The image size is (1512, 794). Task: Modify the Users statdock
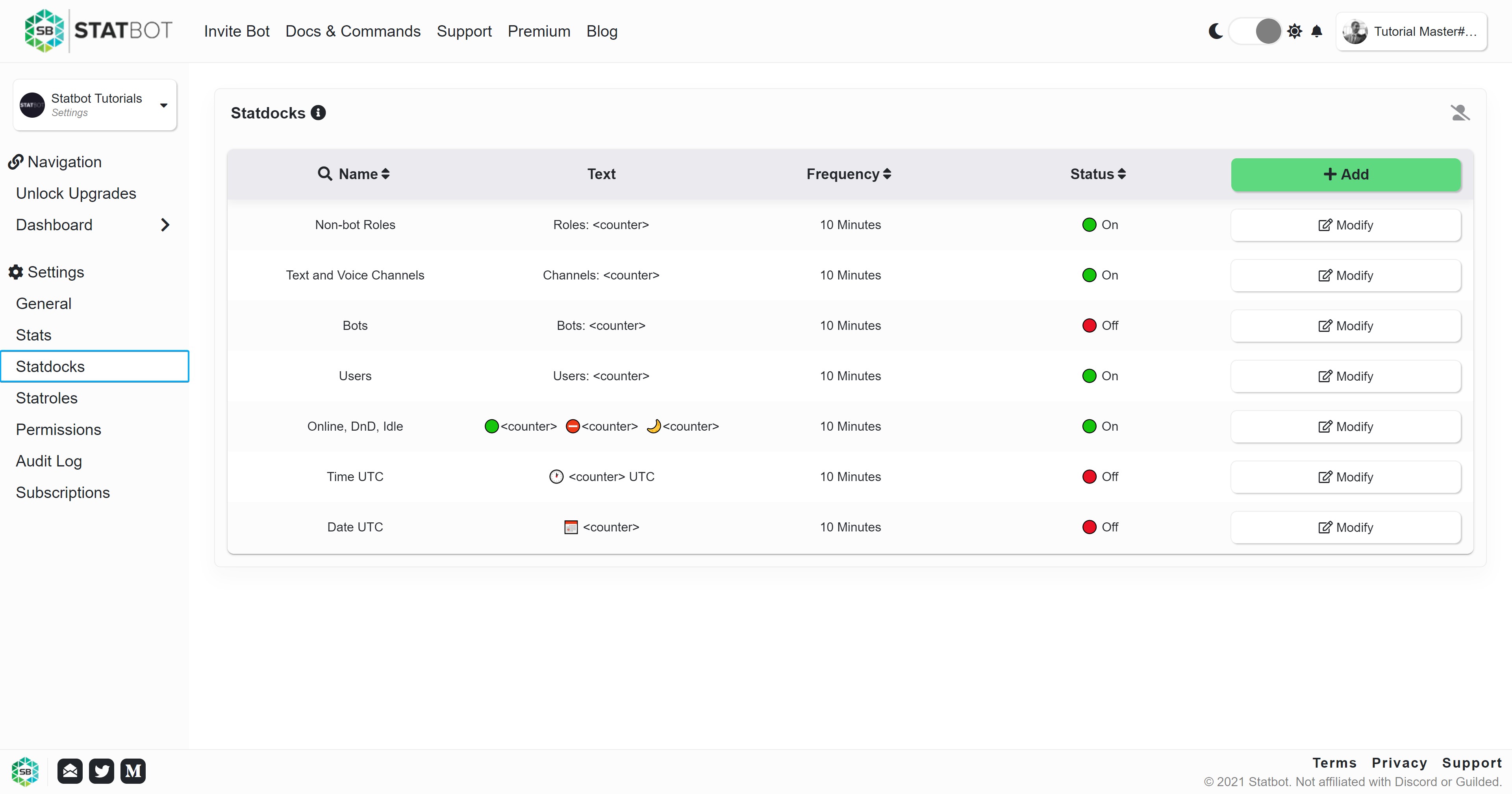[x=1346, y=377]
